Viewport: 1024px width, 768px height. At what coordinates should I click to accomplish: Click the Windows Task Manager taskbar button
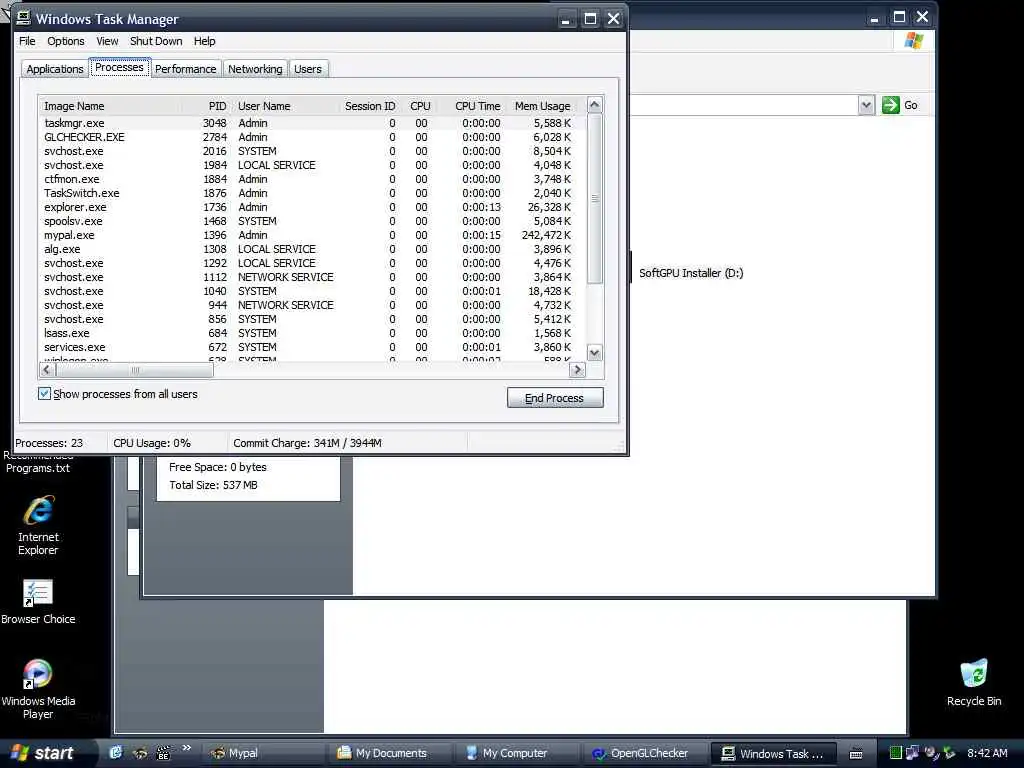(773, 753)
